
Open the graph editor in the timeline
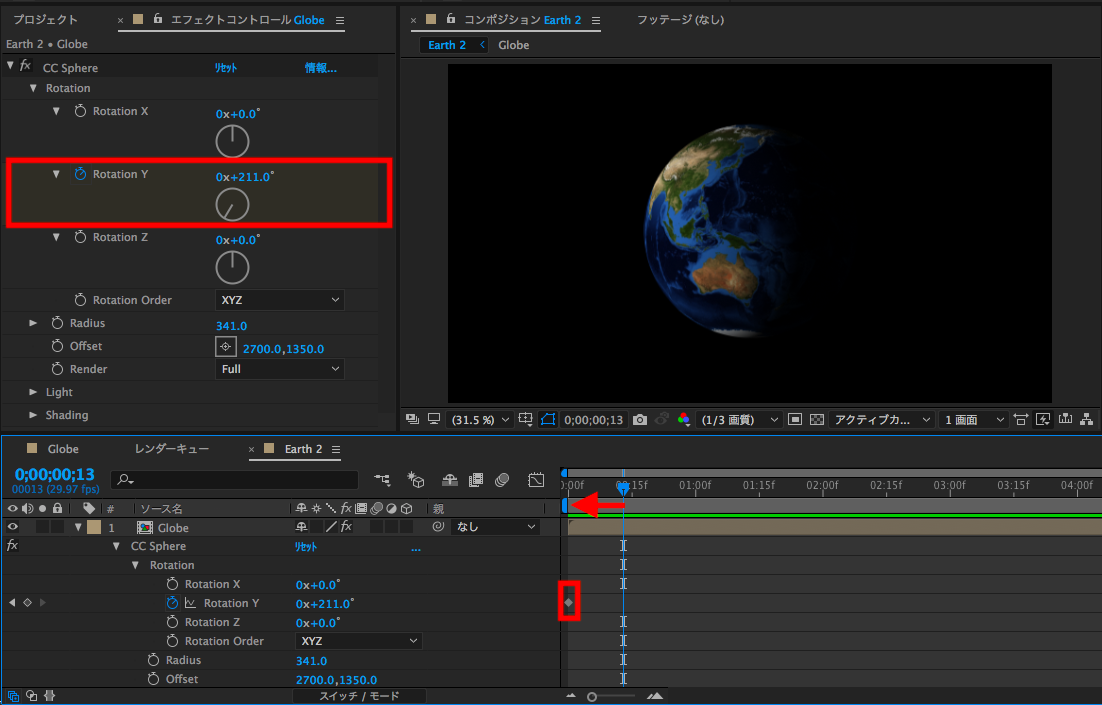pos(536,481)
